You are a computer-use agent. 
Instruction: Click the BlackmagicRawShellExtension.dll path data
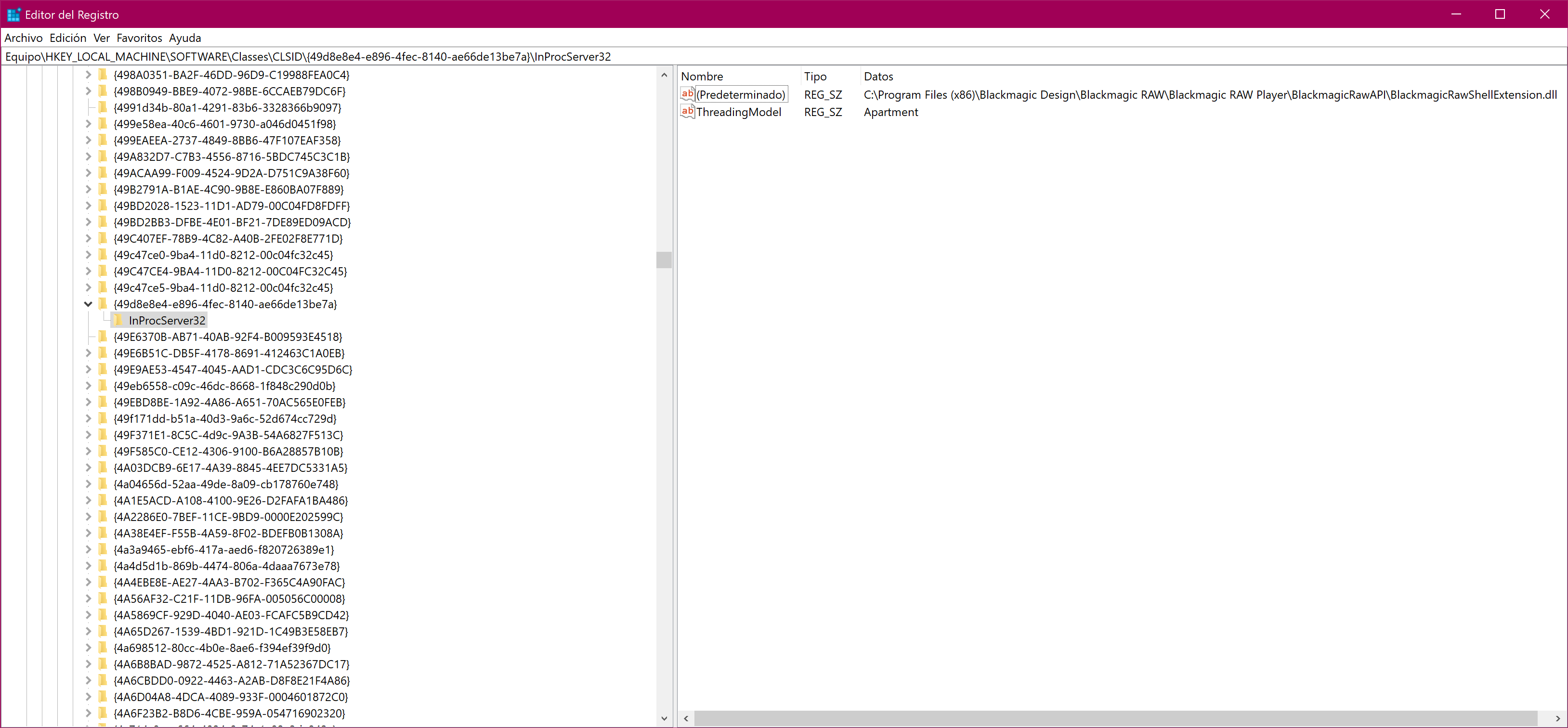click(x=1210, y=94)
